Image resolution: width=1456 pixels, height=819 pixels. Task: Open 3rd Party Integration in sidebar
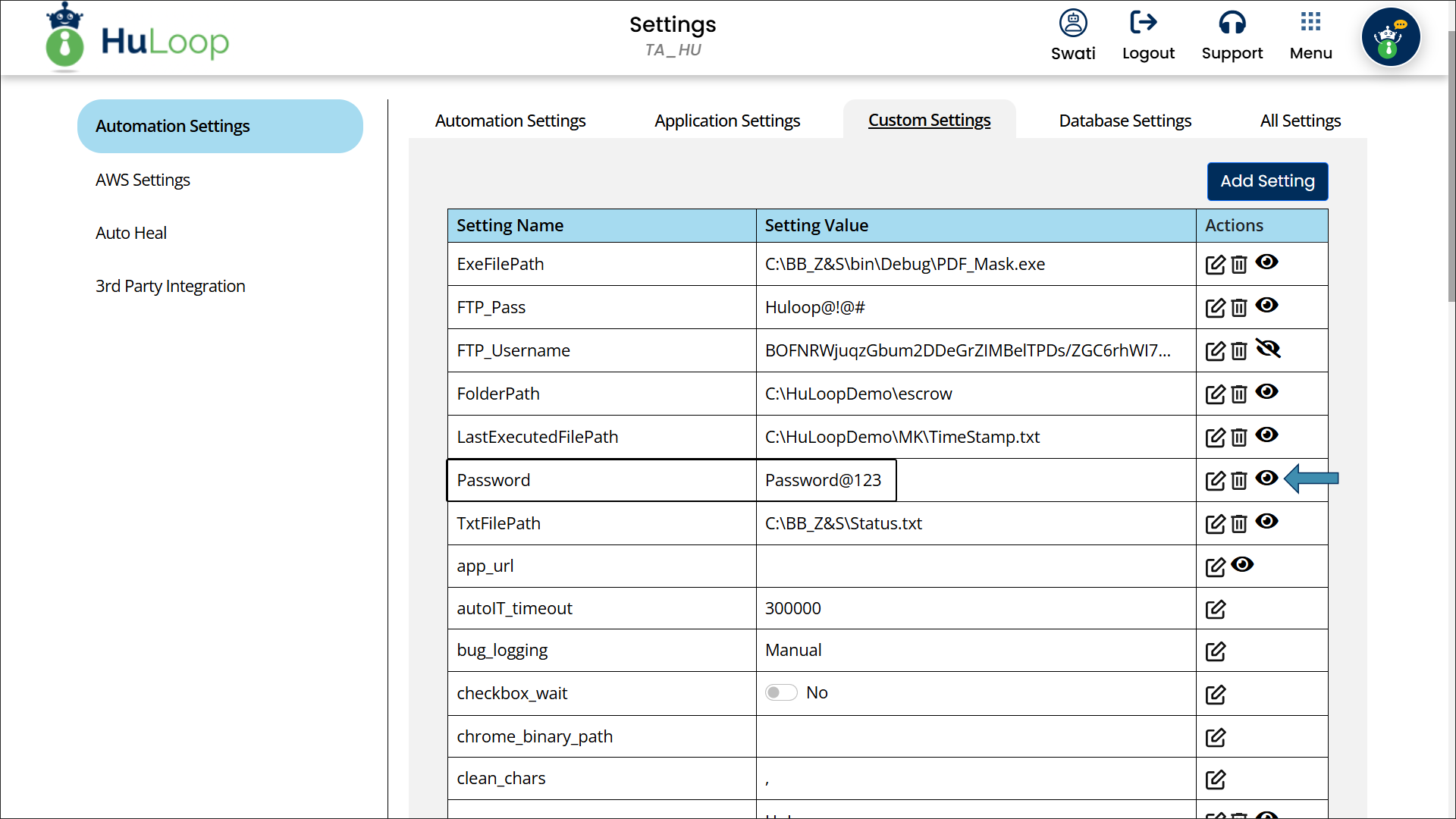coord(170,287)
